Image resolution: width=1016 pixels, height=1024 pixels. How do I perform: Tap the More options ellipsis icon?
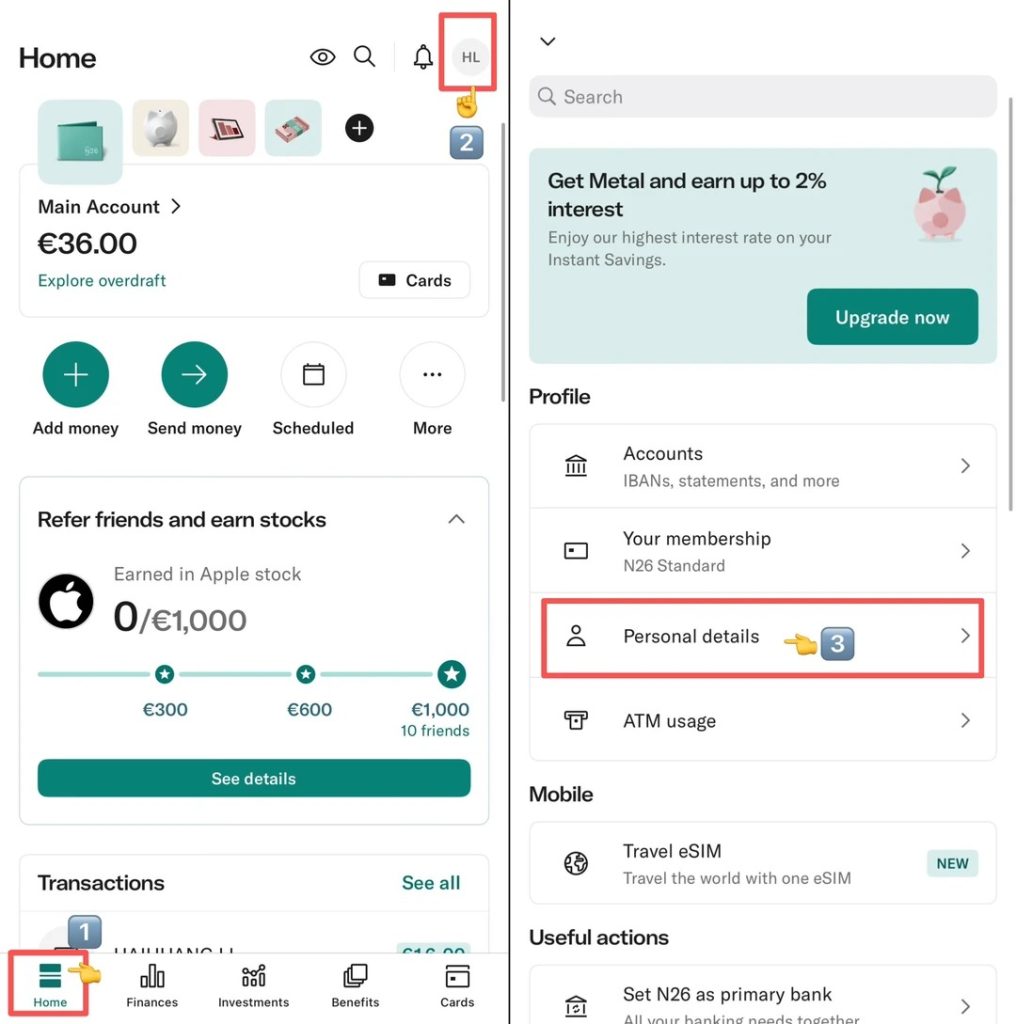point(432,375)
